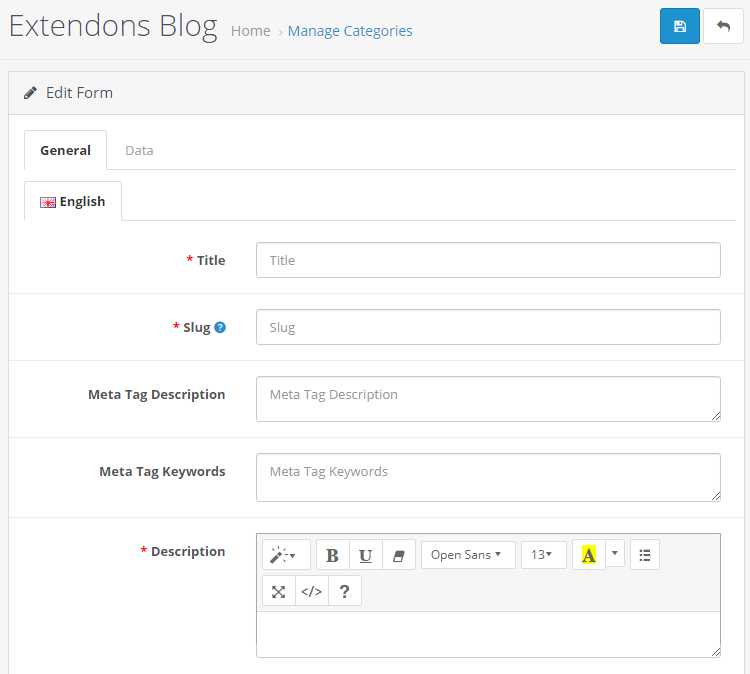Open editor help question mark
Image resolution: width=750 pixels, height=674 pixels.
tap(344, 592)
